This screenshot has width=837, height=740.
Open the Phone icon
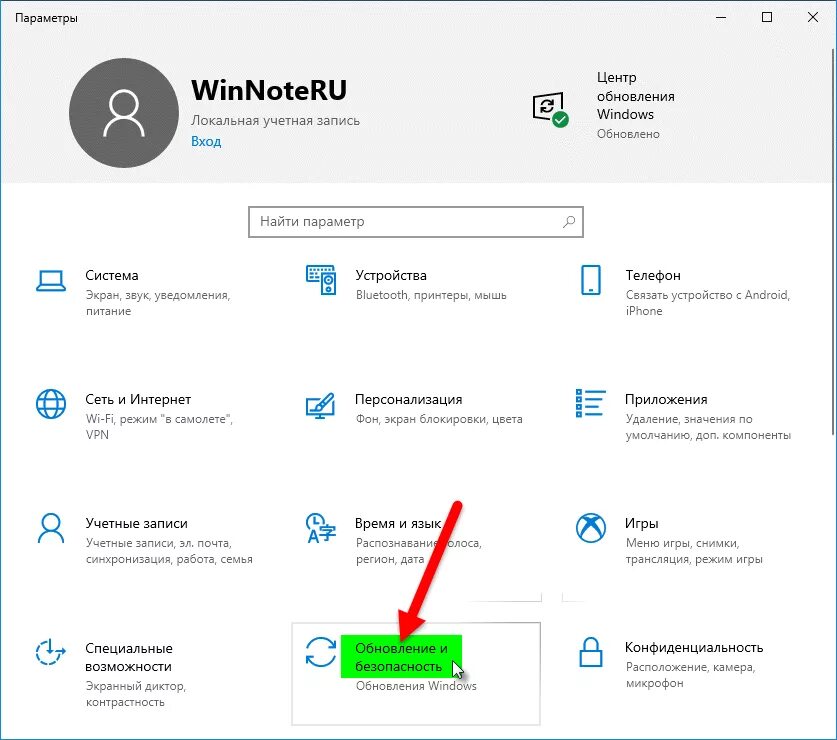[x=591, y=280]
